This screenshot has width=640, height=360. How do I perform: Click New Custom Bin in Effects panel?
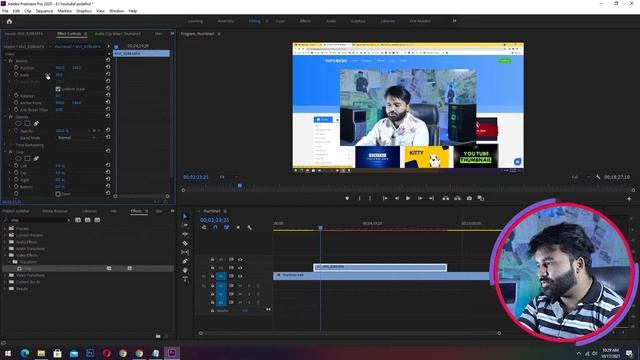(158, 336)
